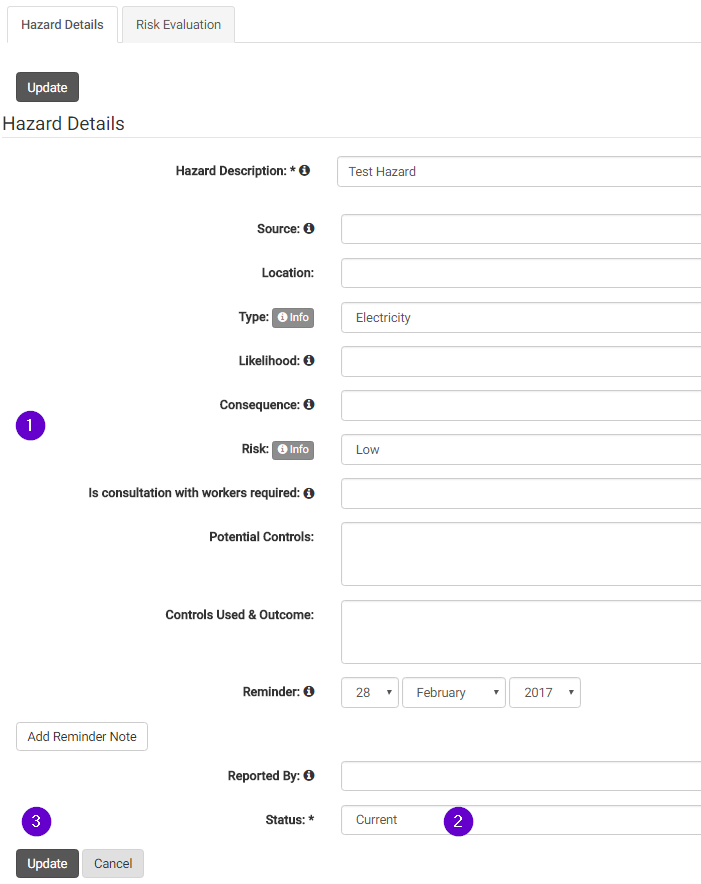Open the reminder day dropdown showing 28
The height and width of the screenshot is (884, 701).
tap(370, 692)
